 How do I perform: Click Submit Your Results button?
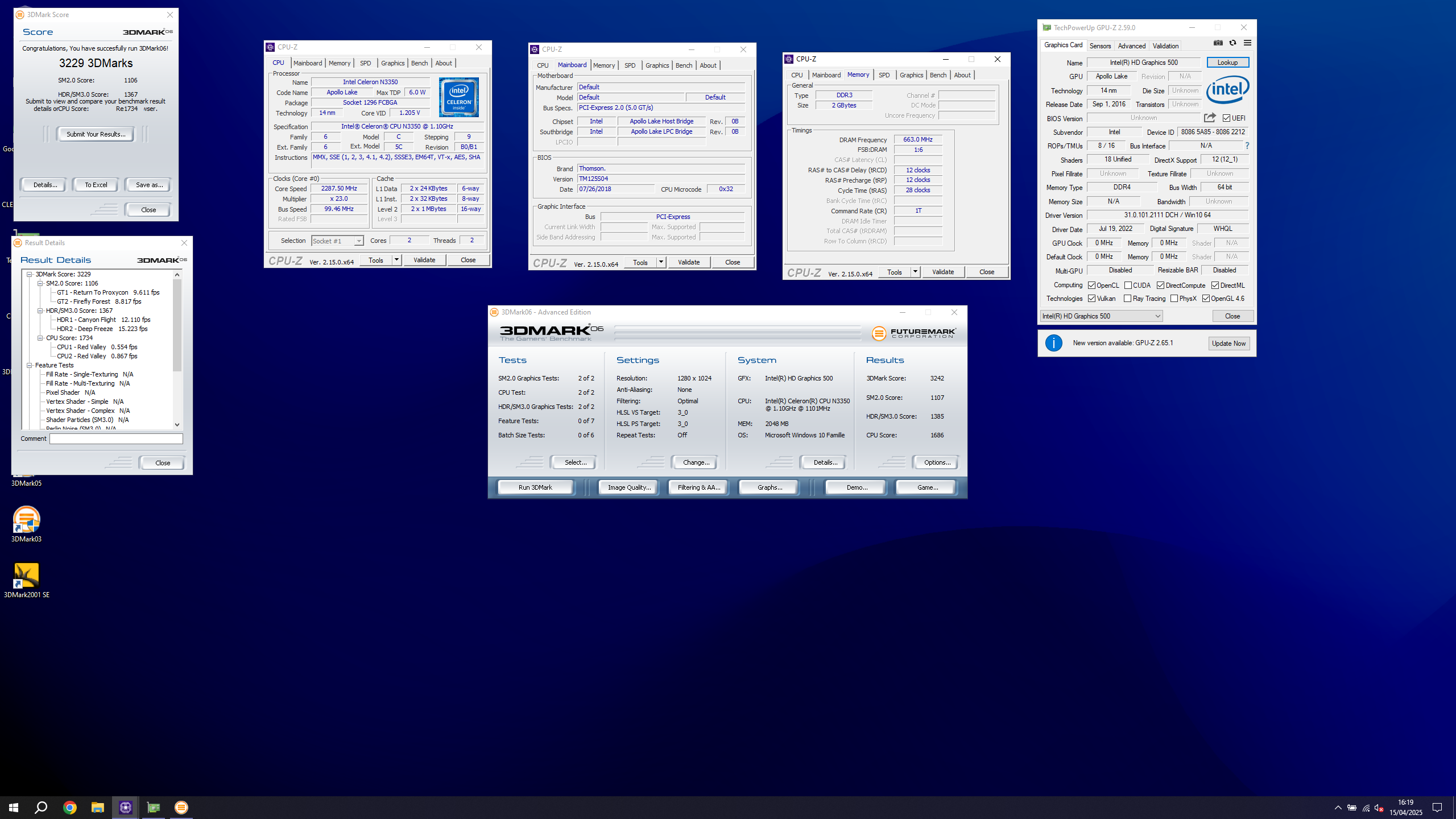coord(96,134)
